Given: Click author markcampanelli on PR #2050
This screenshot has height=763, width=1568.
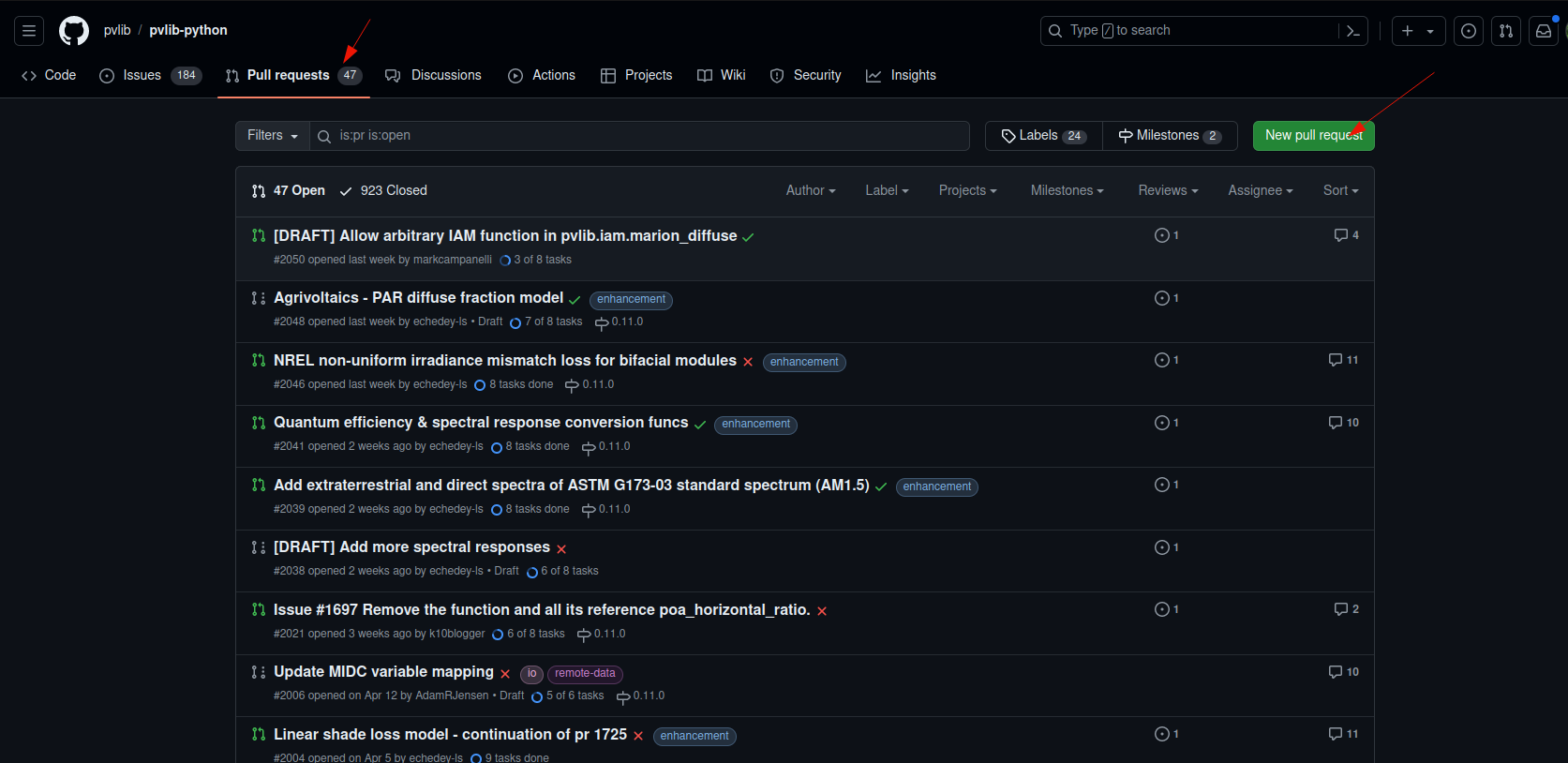Looking at the screenshot, I should [452, 260].
